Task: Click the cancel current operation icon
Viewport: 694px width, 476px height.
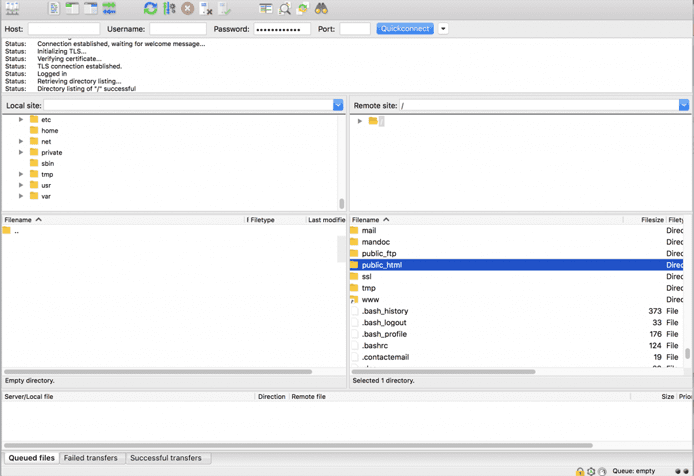Action: click(x=187, y=8)
